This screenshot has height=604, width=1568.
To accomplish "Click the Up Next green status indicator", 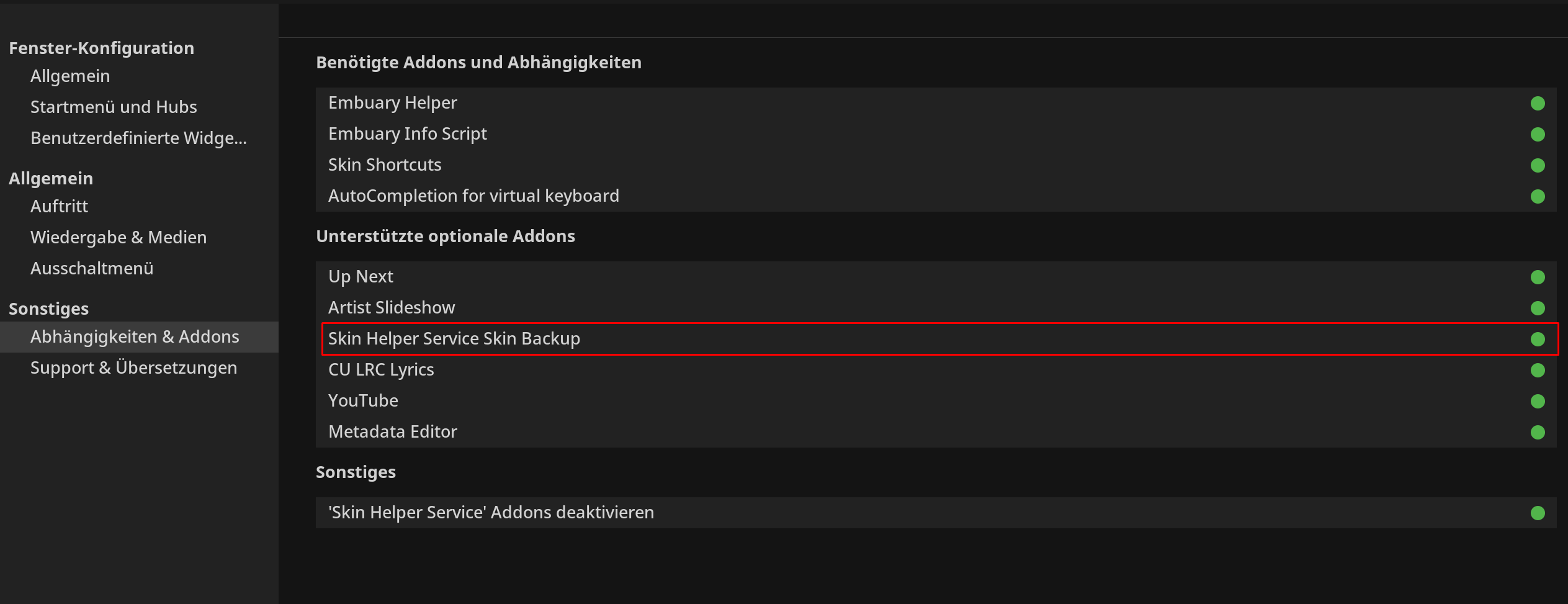I will coord(1537,277).
